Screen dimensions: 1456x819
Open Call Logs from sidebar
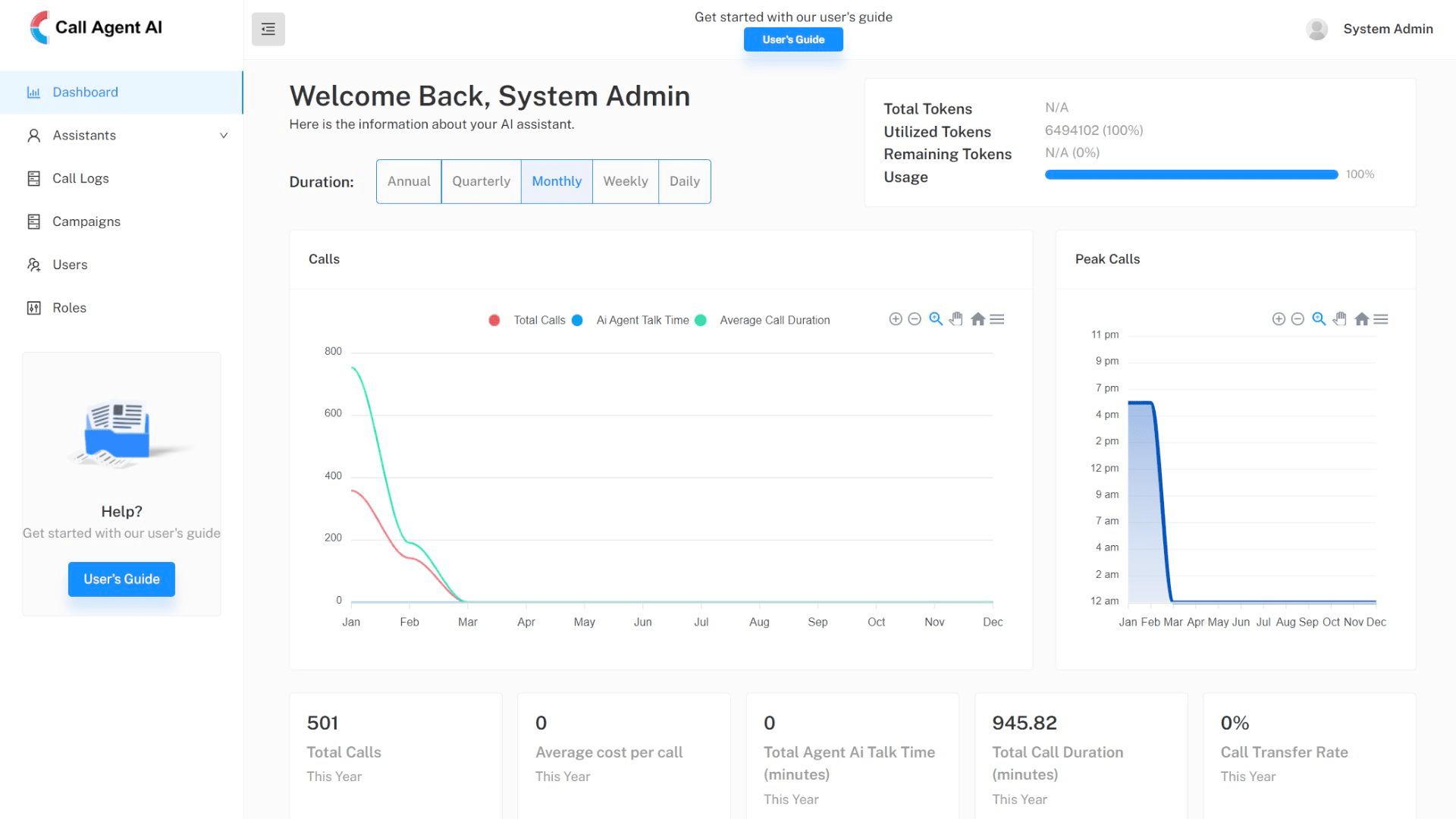[x=80, y=178]
